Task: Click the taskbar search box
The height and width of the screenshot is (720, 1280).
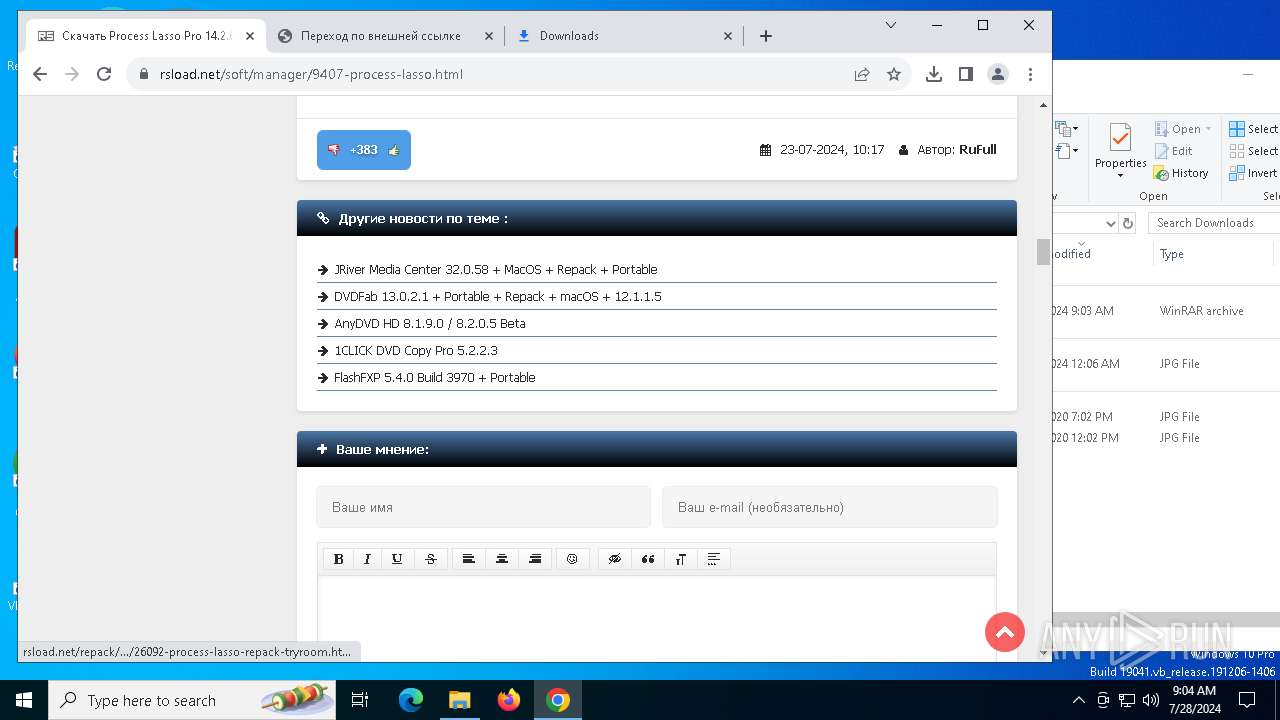Action: (x=192, y=700)
